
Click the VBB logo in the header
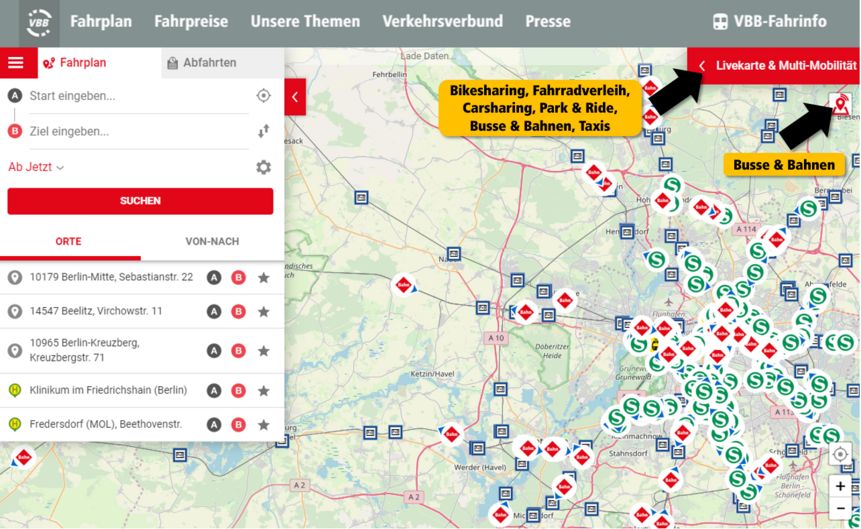point(39,23)
